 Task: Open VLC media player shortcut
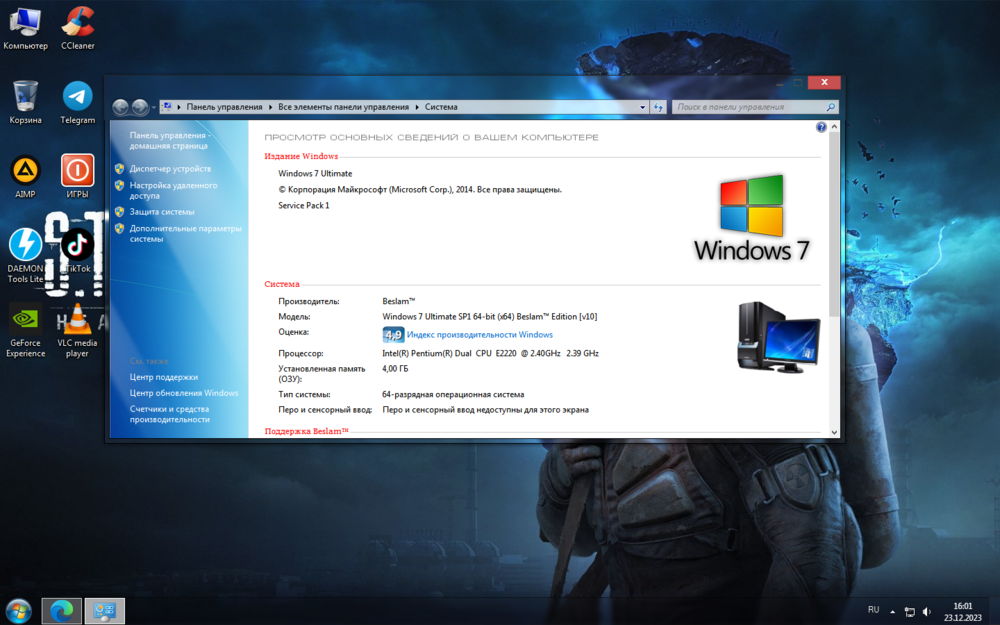coord(77,330)
